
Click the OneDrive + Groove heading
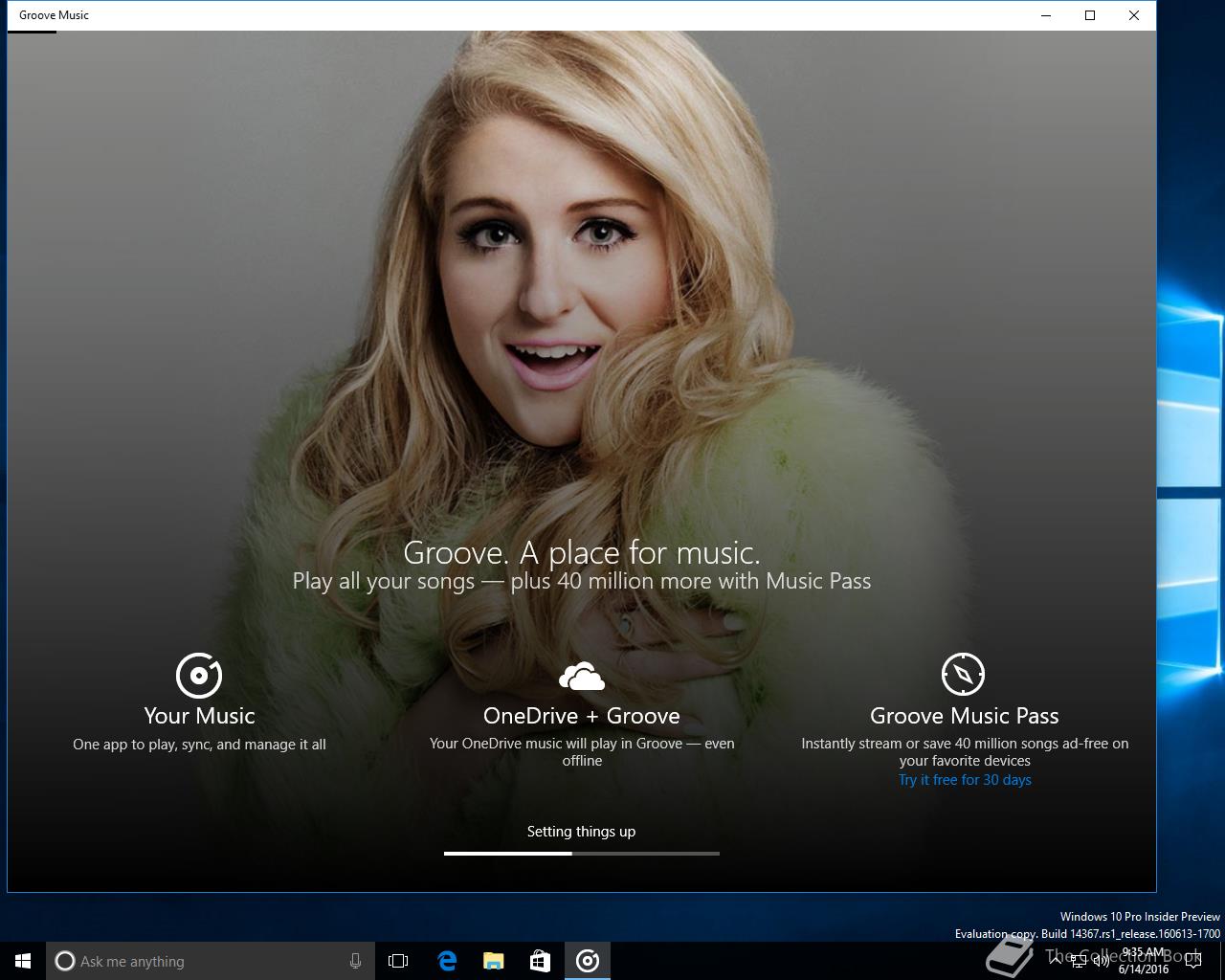582,716
